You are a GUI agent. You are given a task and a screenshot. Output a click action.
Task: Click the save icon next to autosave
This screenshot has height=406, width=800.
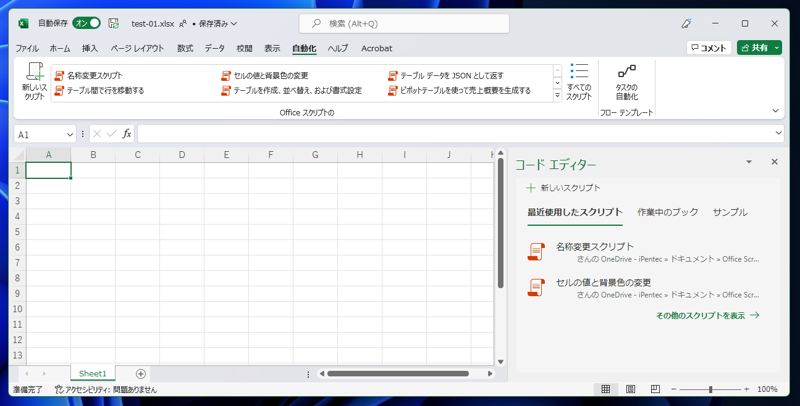pos(113,23)
